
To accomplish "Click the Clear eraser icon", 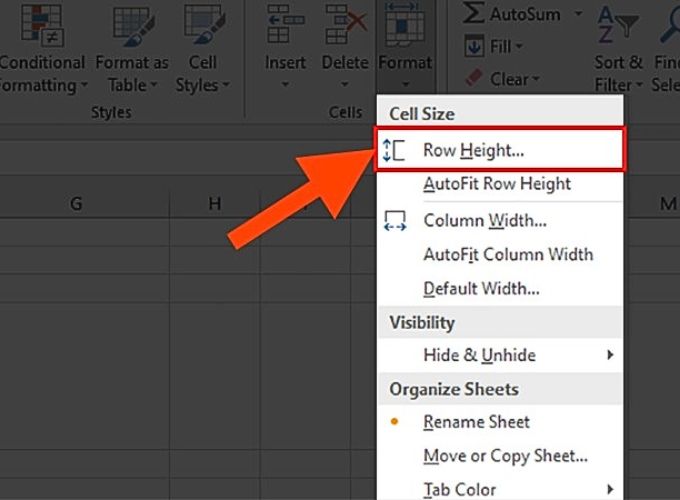I will (474, 78).
